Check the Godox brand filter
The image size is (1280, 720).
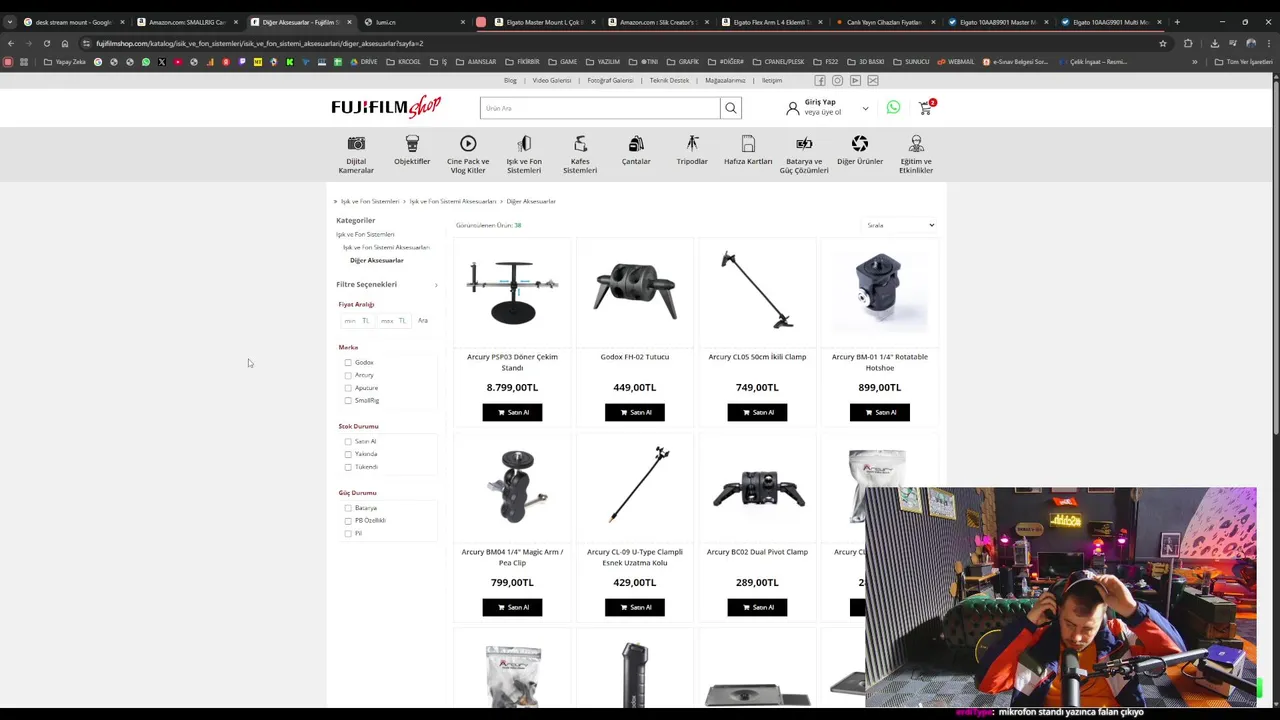tap(348, 363)
